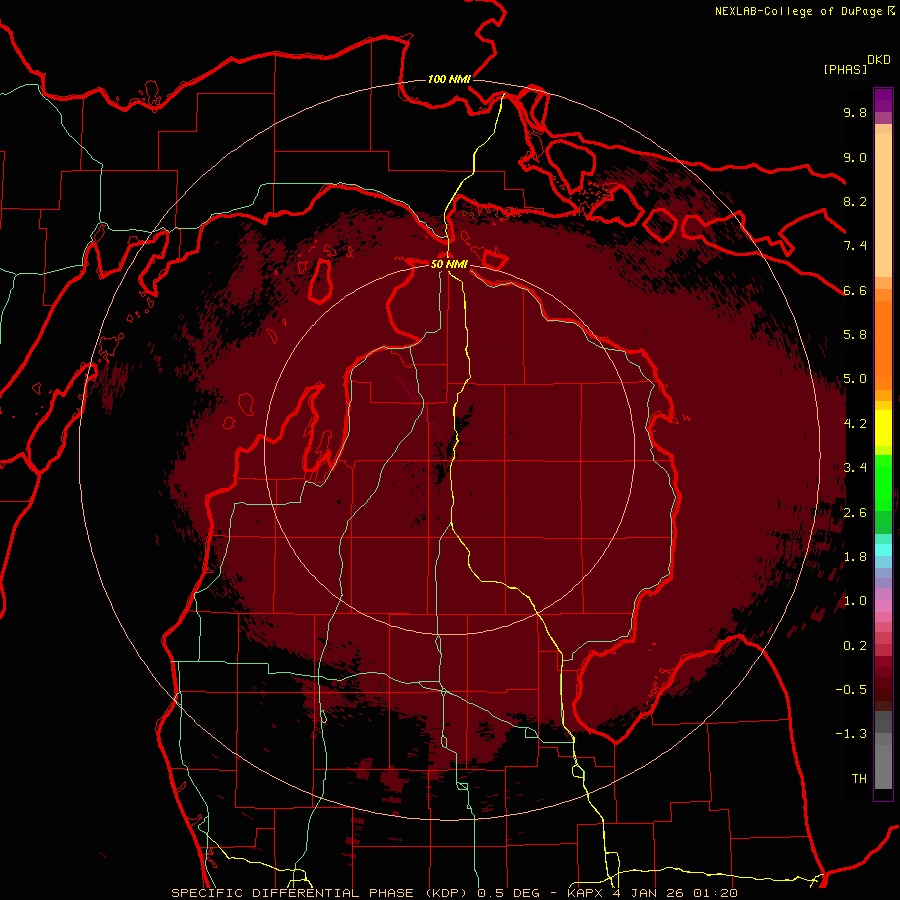900x900 pixels.
Task: Pick the pink segment of the color scale
Action: pos(883,606)
